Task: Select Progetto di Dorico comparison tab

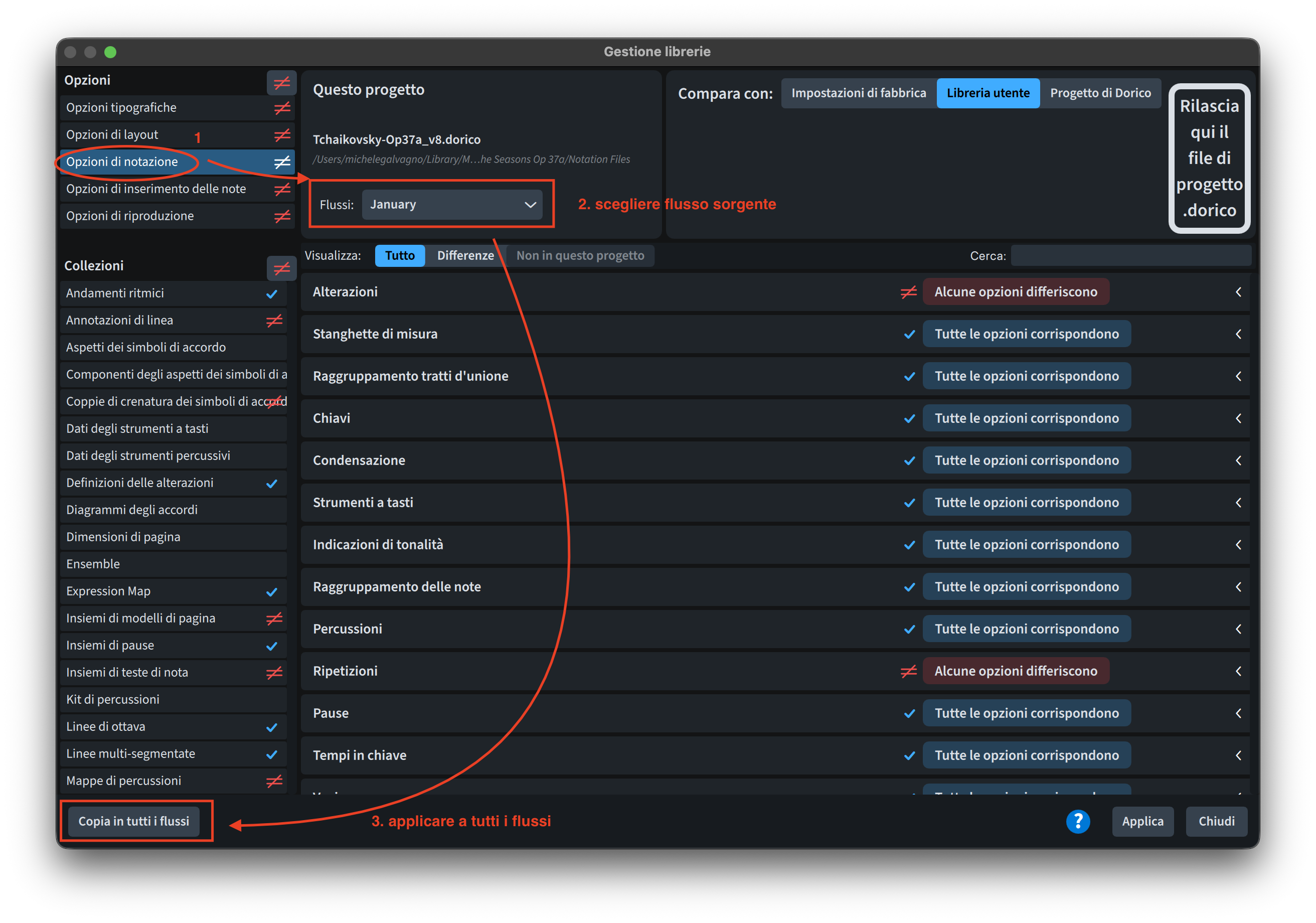Action: click(x=1100, y=93)
